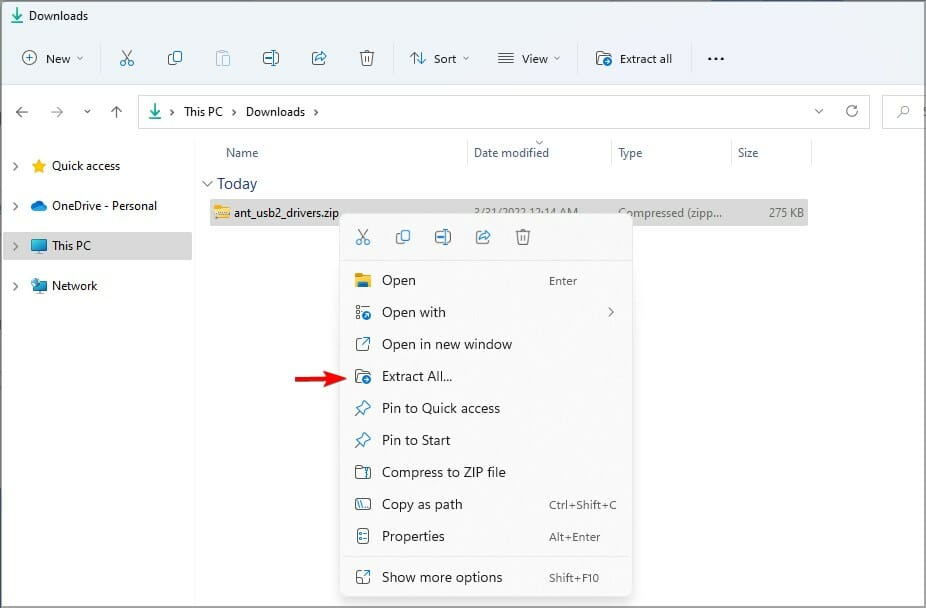926x608 pixels.
Task: Open the View options dropdown
Action: 528,58
